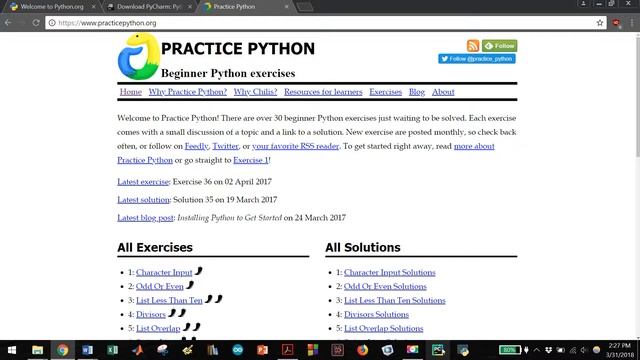Open the more about Practice Python link
Image resolution: width=640 pixels, height=360 pixels.
coord(474,146)
